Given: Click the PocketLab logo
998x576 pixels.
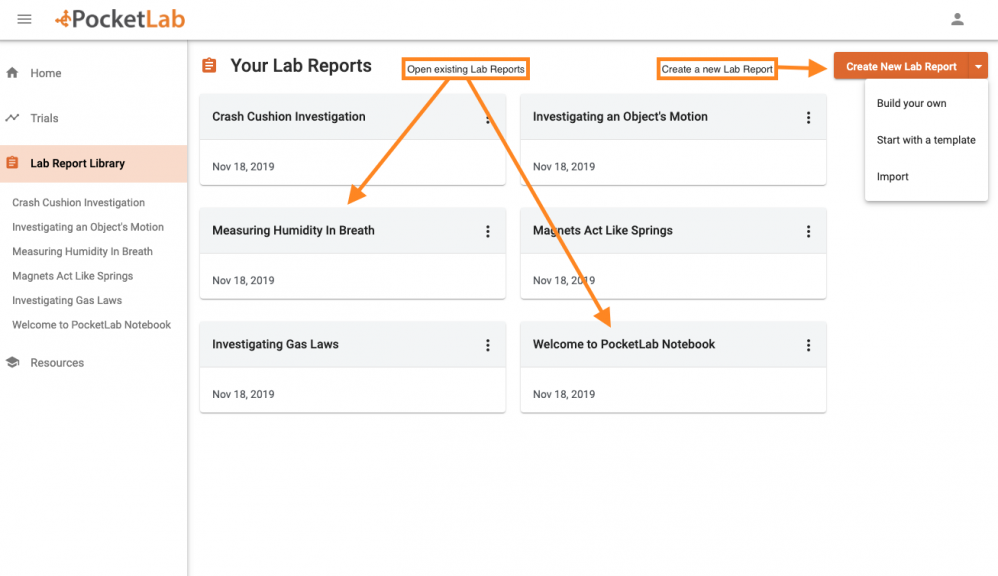Looking at the screenshot, I should [x=120, y=19].
